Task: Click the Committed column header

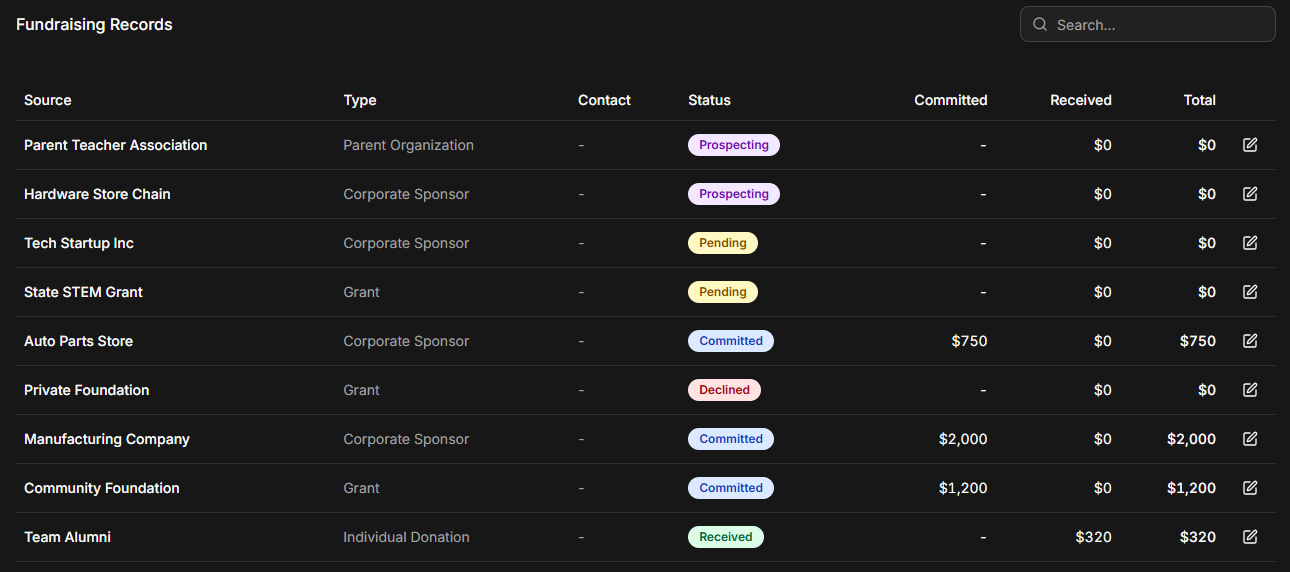Action: click(950, 100)
